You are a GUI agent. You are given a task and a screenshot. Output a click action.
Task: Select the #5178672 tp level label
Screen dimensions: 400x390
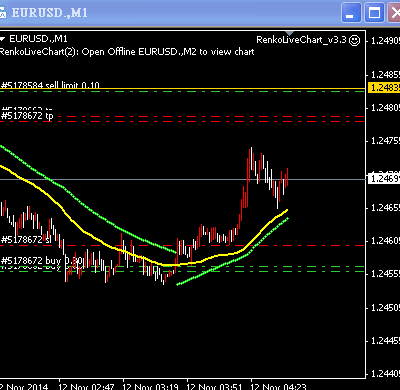point(27,116)
